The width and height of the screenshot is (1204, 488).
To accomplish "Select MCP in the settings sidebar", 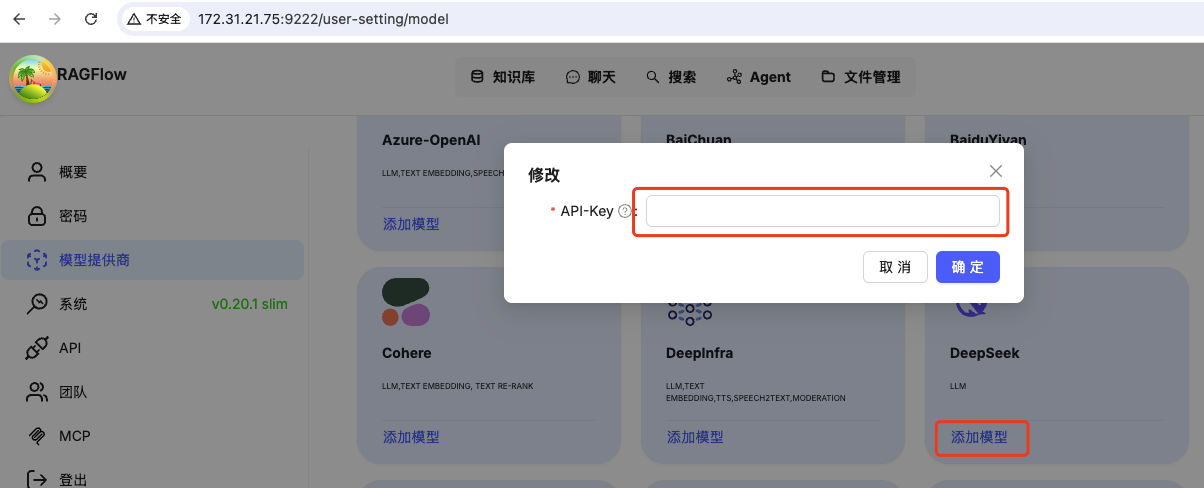I will (152, 436).
